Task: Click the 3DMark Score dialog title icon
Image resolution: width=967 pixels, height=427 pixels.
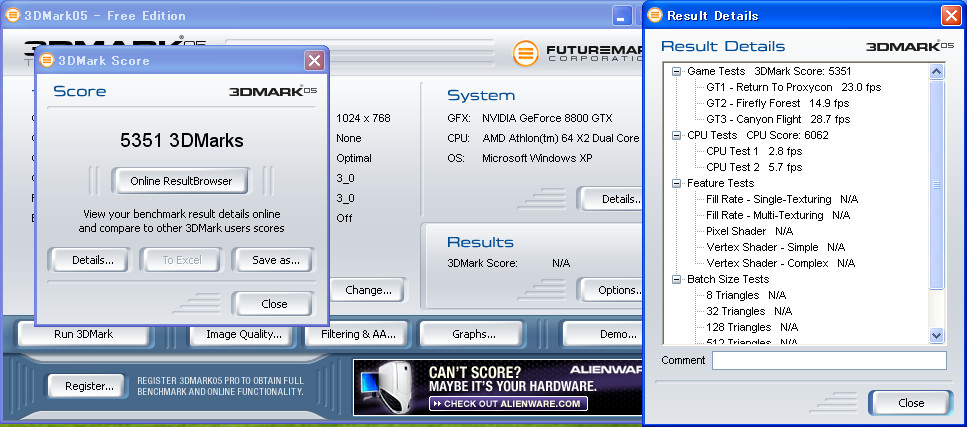Action: click(x=47, y=60)
